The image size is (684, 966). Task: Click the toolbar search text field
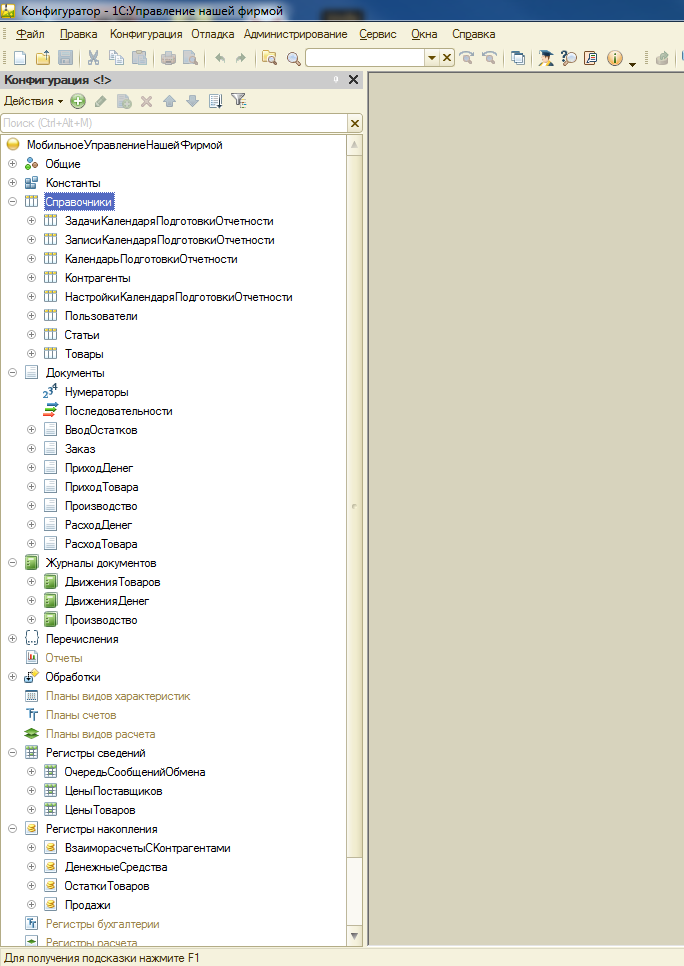click(x=365, y=58)
